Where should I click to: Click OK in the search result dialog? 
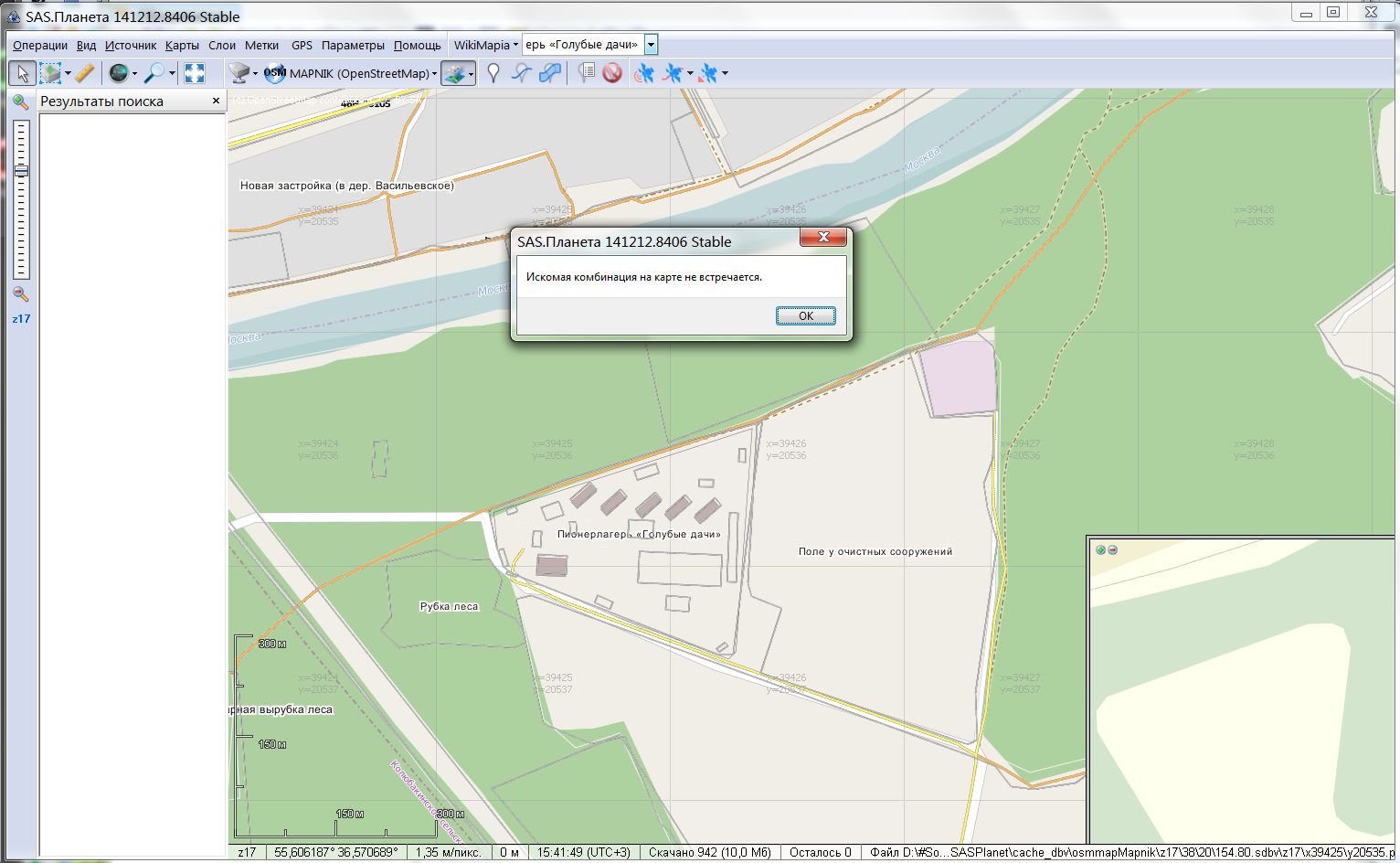(805, 316)
